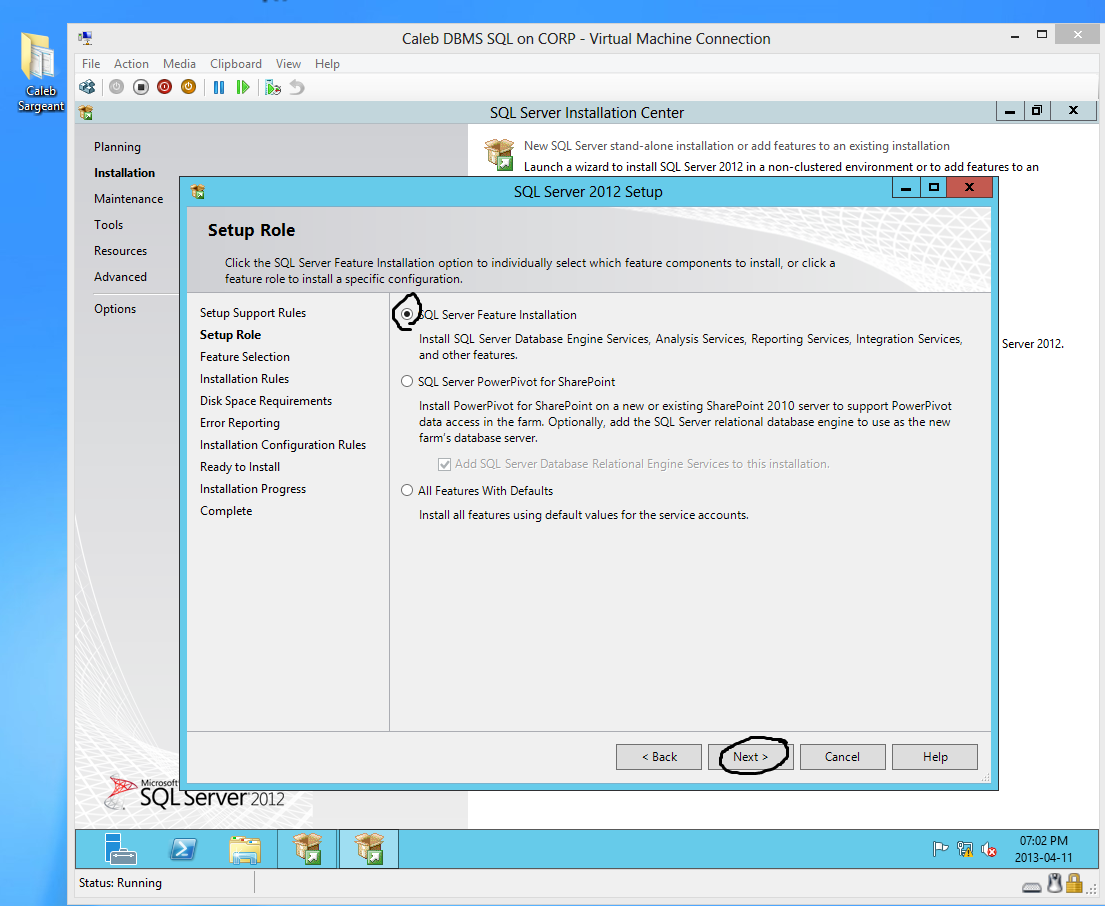
Task: Click the padlock security status icon
Action: [1074, 883]
